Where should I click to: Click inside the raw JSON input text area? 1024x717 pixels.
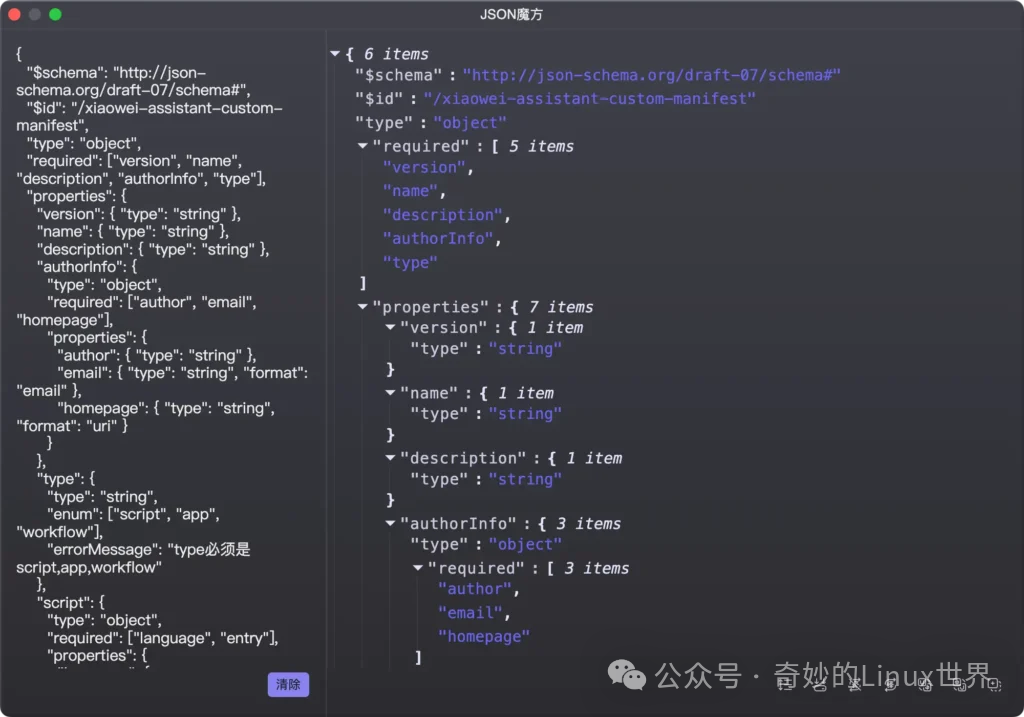163,356
